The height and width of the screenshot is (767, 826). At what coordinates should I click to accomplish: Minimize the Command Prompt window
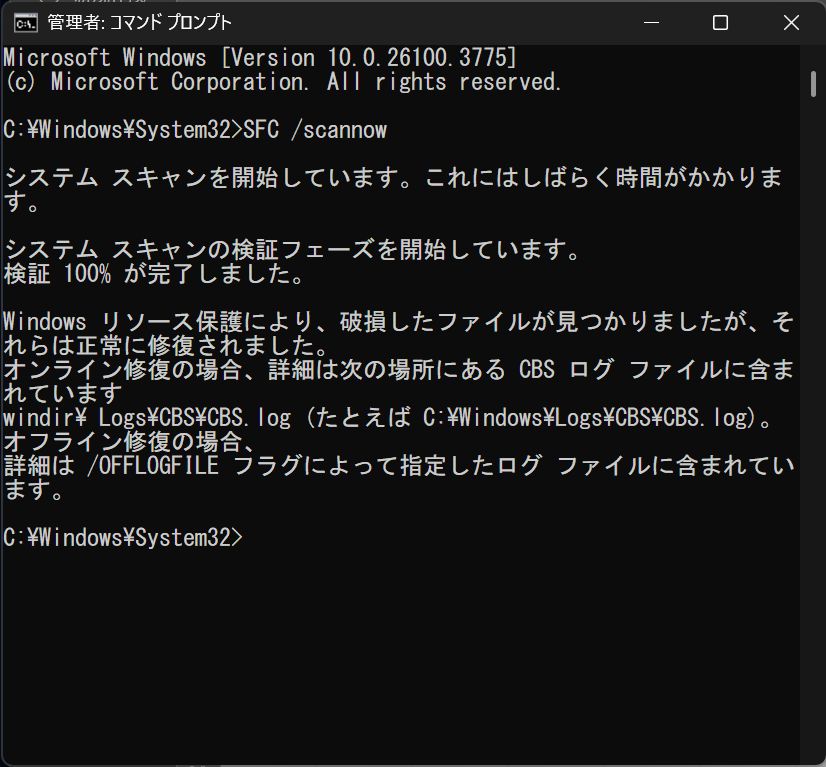(652, 23)
